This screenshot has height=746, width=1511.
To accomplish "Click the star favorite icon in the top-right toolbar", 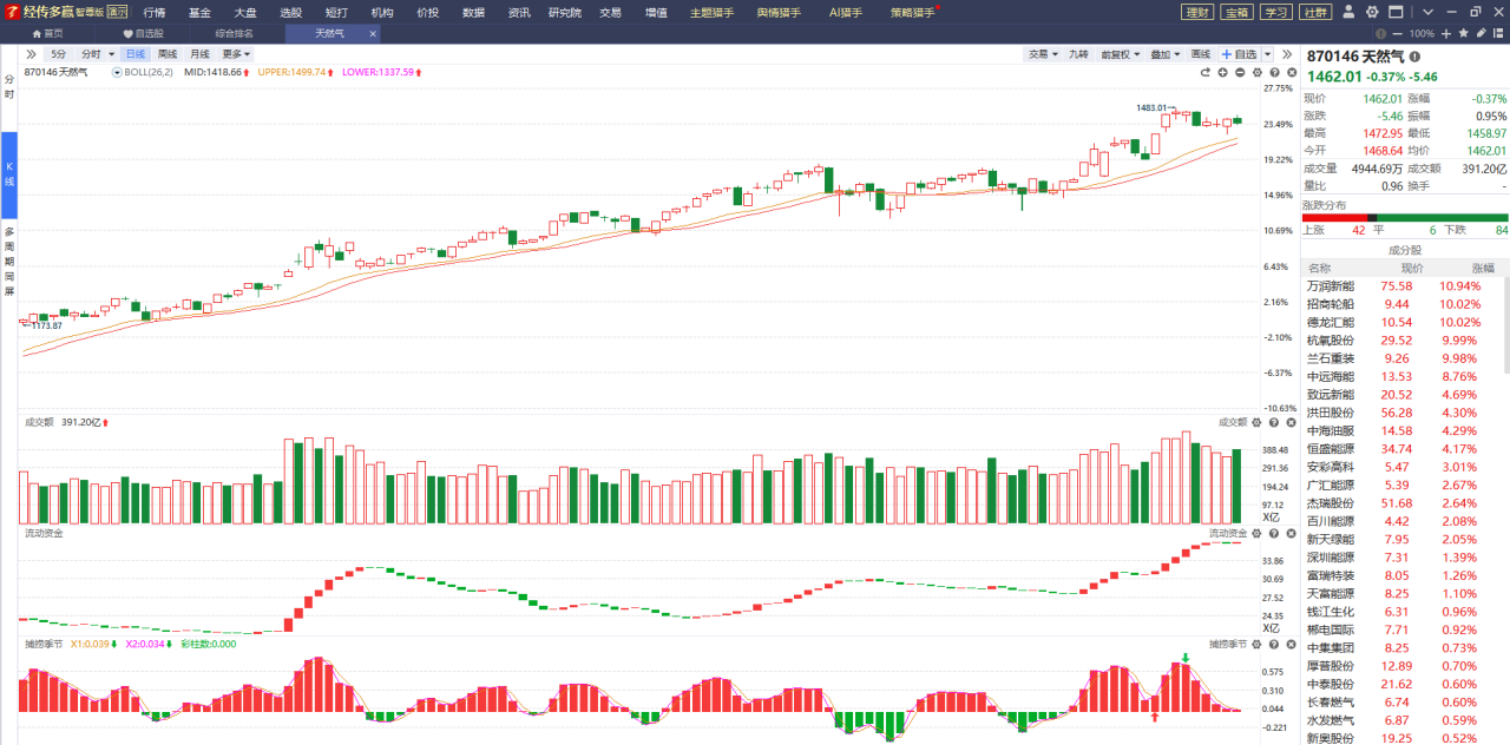I will pyautogui.click(x=1463, y=33).
